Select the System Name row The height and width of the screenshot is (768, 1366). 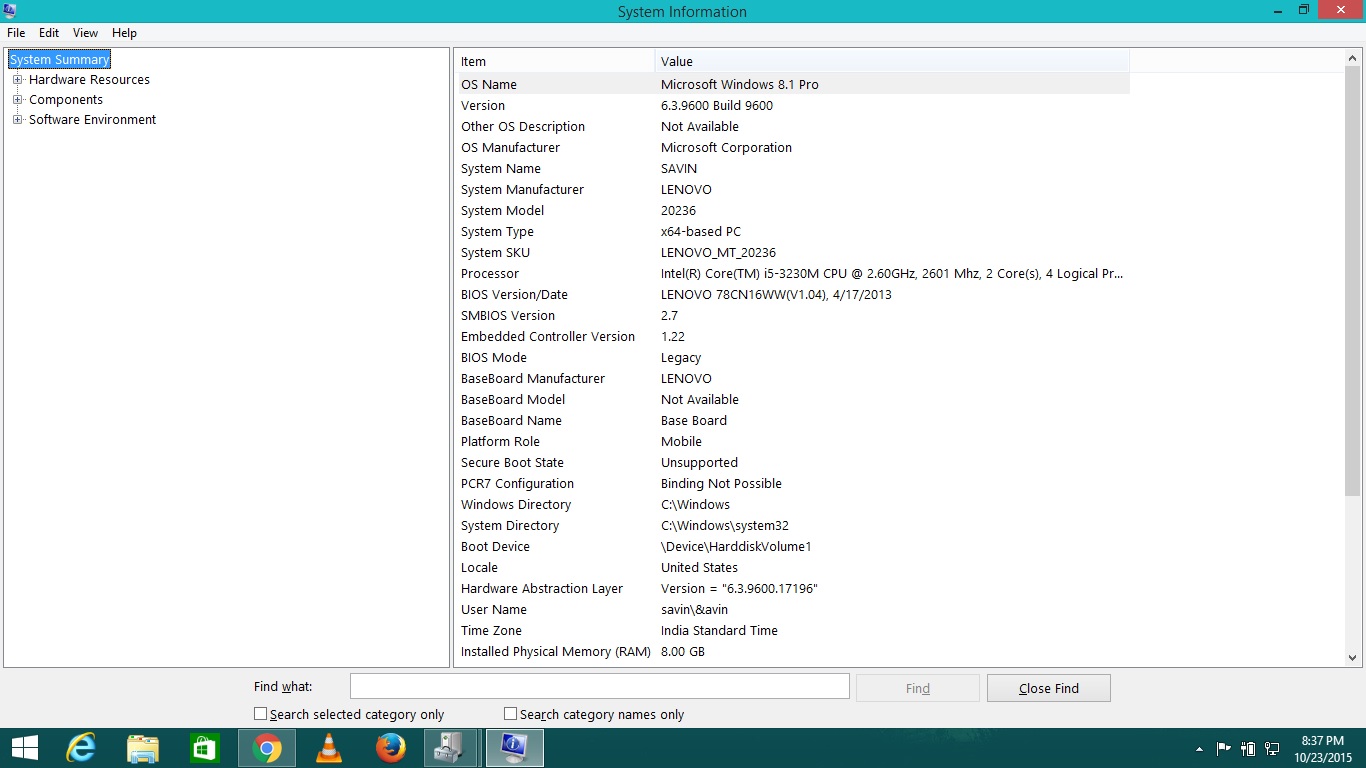(x=794, y=168)
